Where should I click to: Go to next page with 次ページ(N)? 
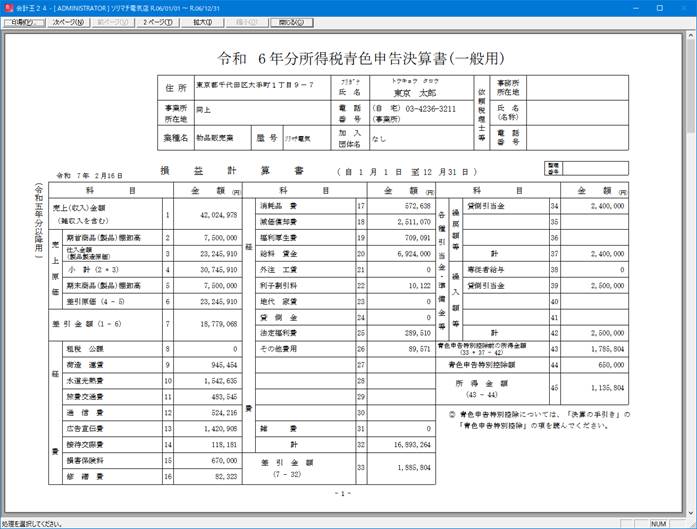point(68,21)
